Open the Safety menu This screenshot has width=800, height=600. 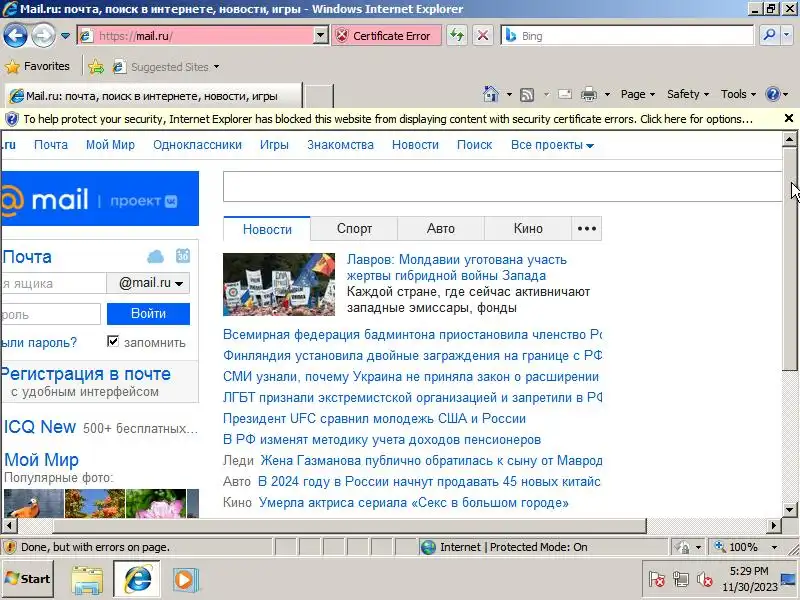pyautogui.click(x=688, y=94)
